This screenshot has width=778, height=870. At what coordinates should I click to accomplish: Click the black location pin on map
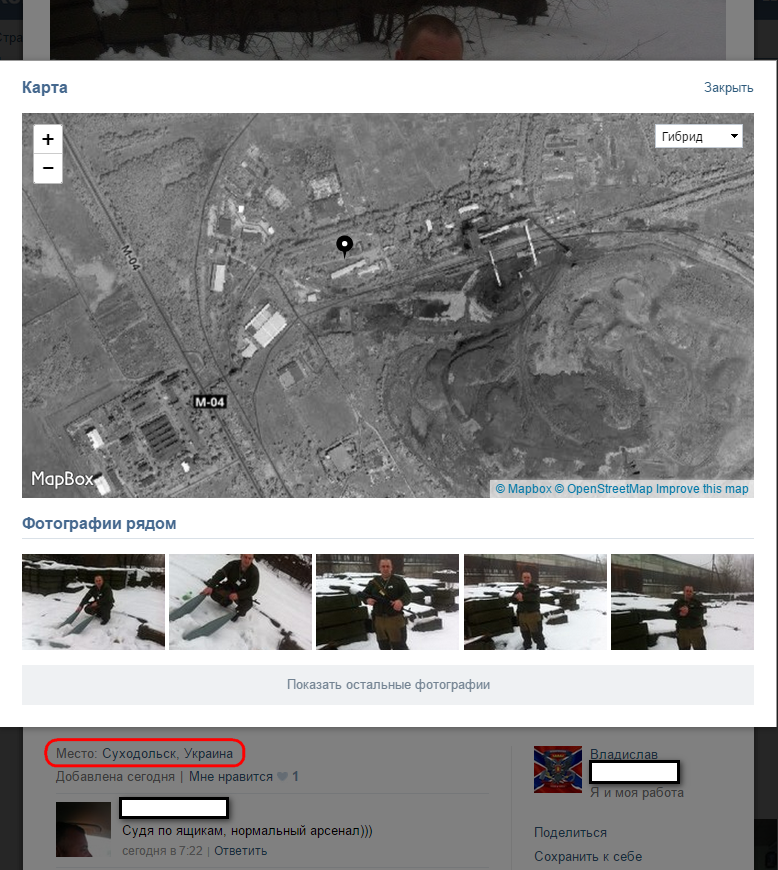345,246
